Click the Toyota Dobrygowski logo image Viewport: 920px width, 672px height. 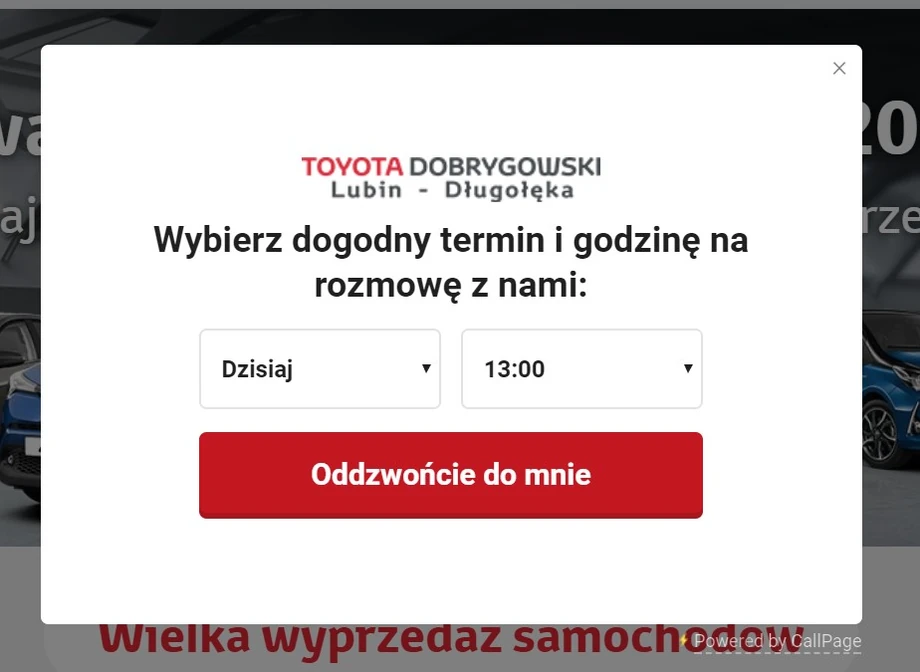click(451, 177)
